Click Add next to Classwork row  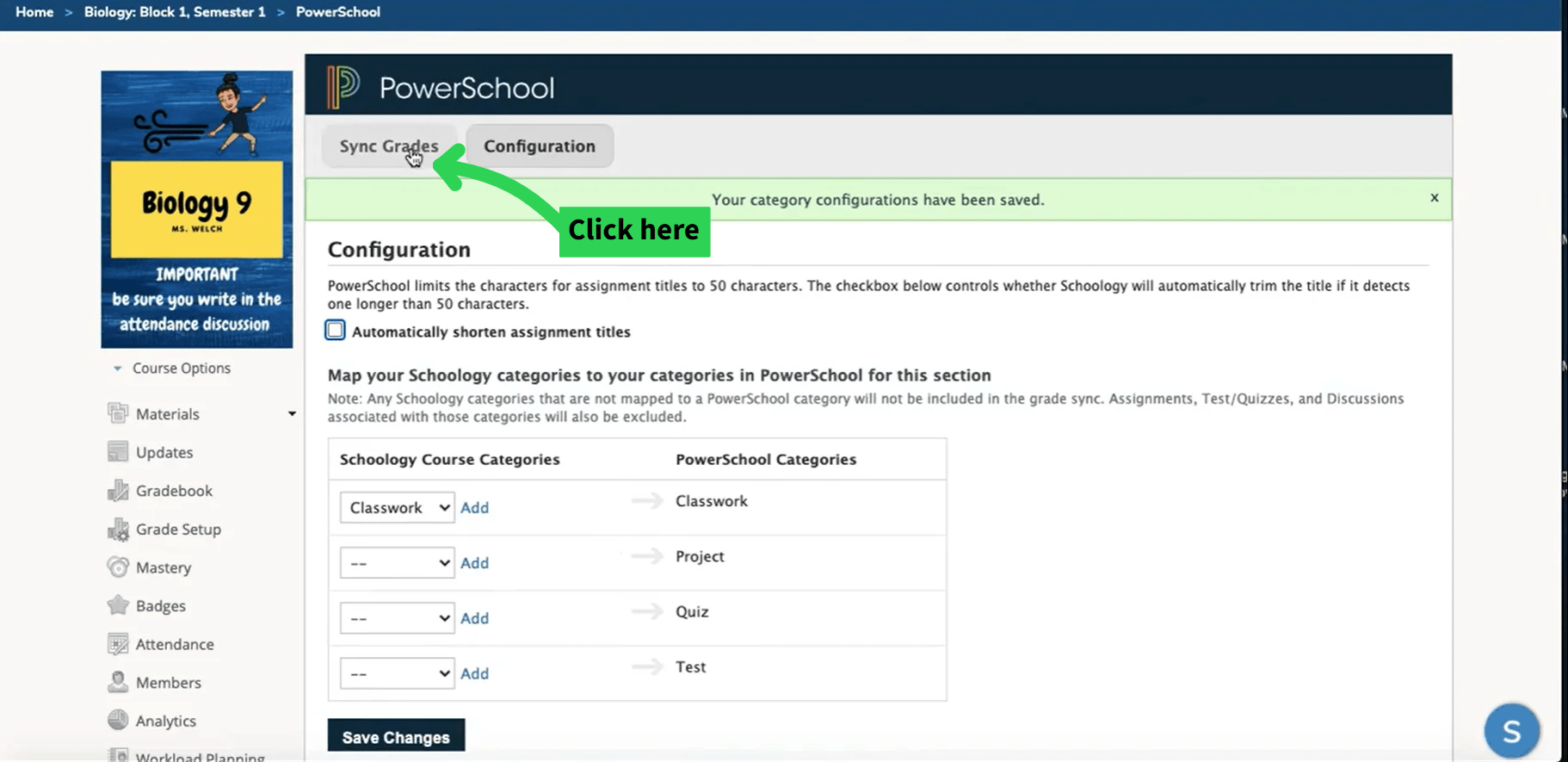coord(474,508)
